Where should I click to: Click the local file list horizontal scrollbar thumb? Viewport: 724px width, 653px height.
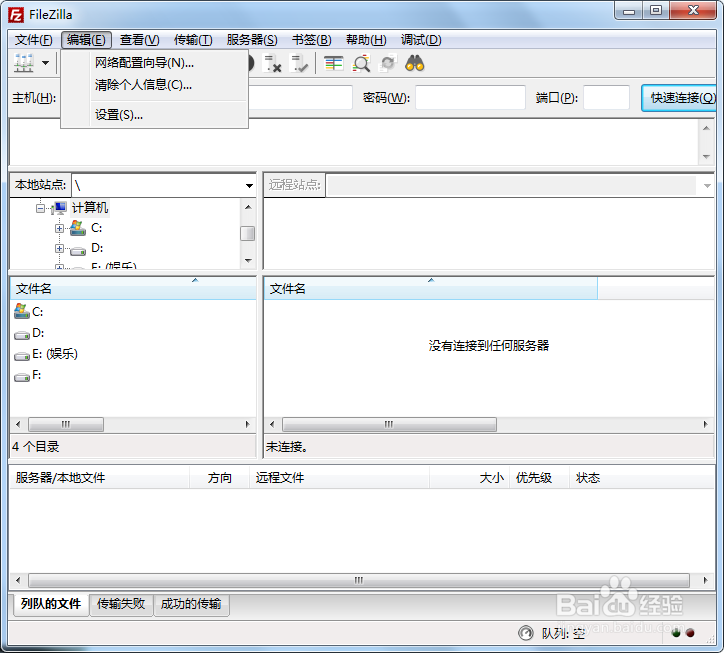coord(66,424)
